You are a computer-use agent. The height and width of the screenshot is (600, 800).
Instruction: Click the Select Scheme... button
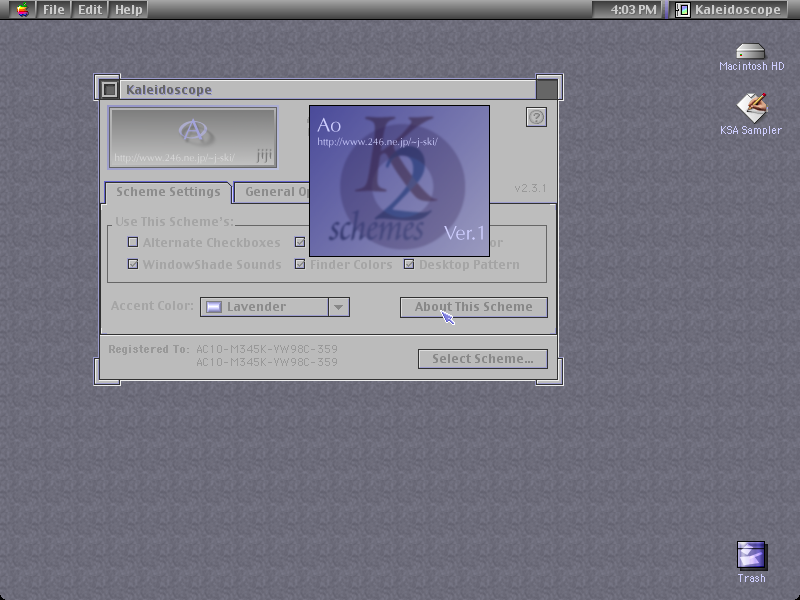[483, 359]
